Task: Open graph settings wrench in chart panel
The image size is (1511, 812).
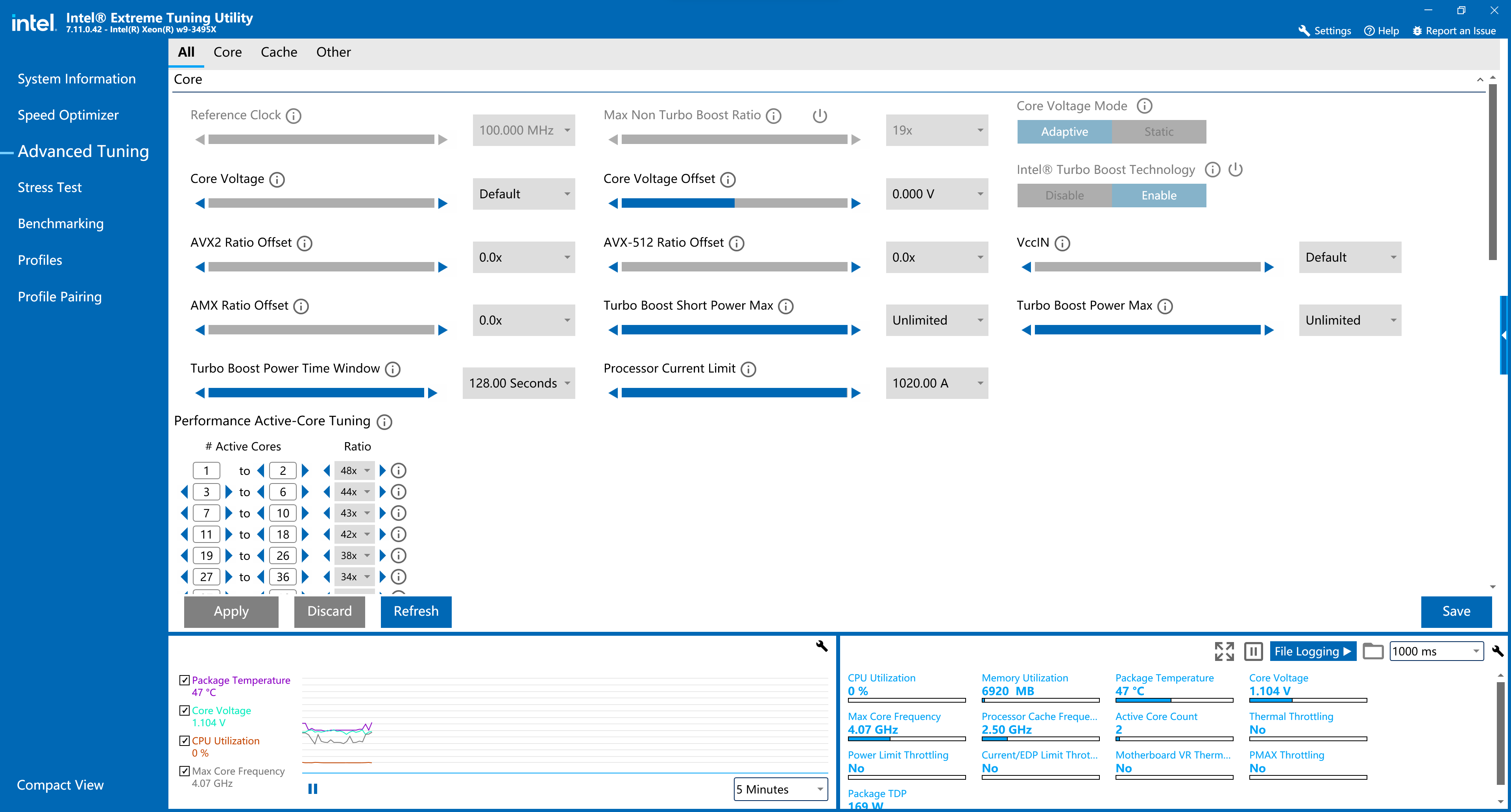Action: coord(821,646)
